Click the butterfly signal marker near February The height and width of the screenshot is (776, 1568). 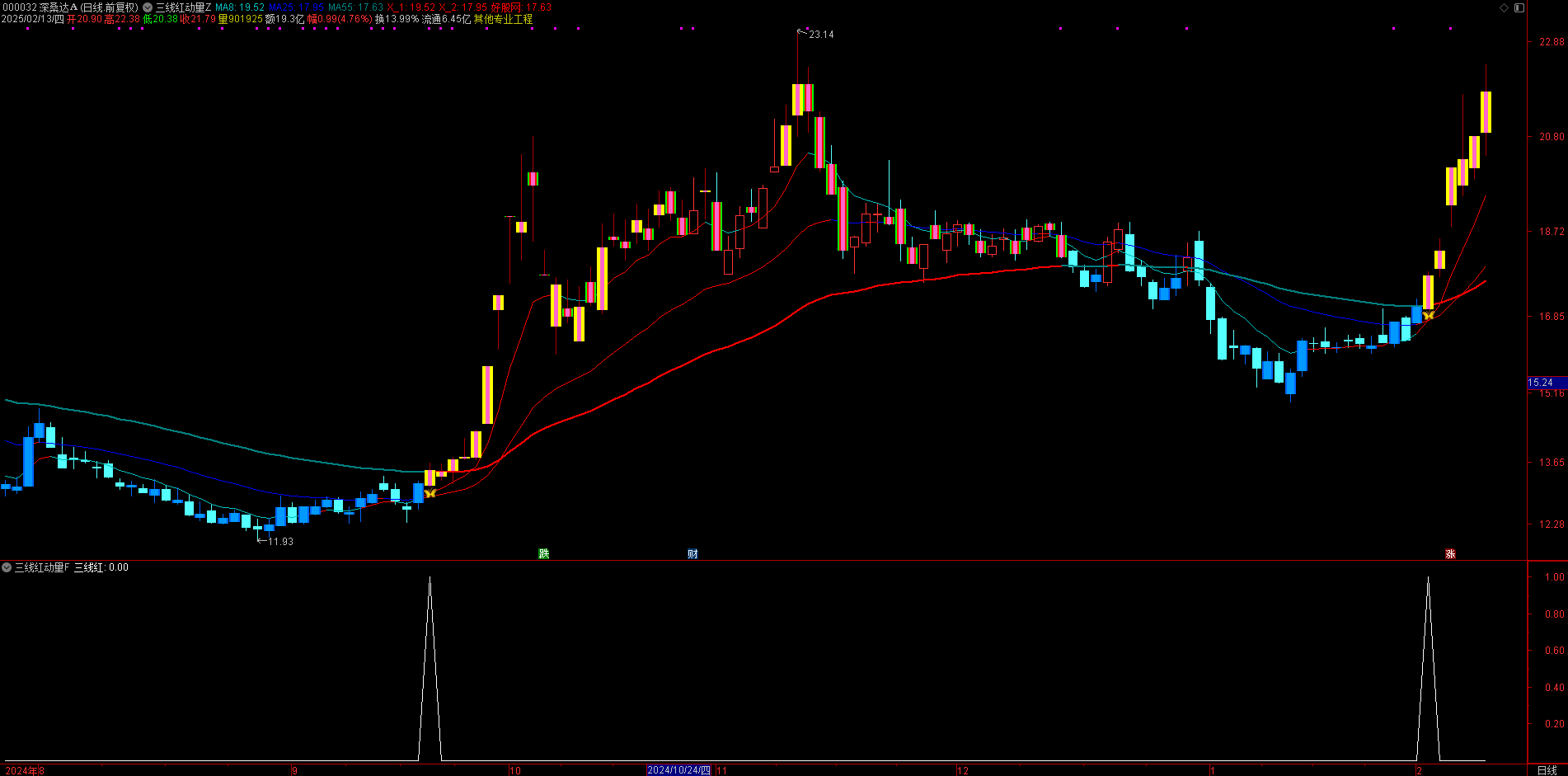(1428, 315)
